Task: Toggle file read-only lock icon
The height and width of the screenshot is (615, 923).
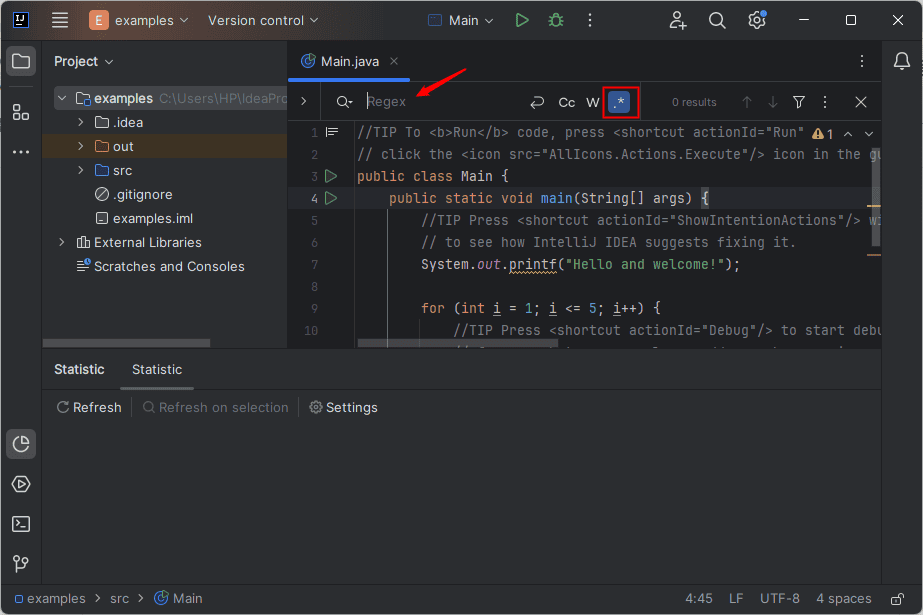Action: [x=897, y=599]
